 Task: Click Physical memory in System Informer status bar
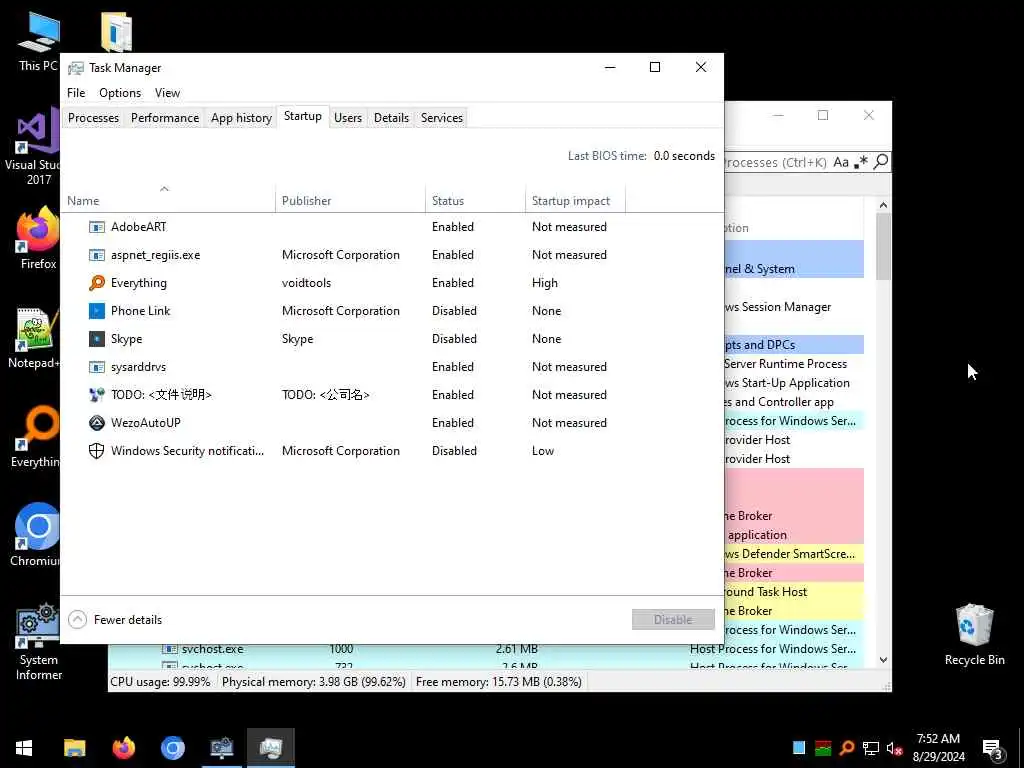coord(313,682)
